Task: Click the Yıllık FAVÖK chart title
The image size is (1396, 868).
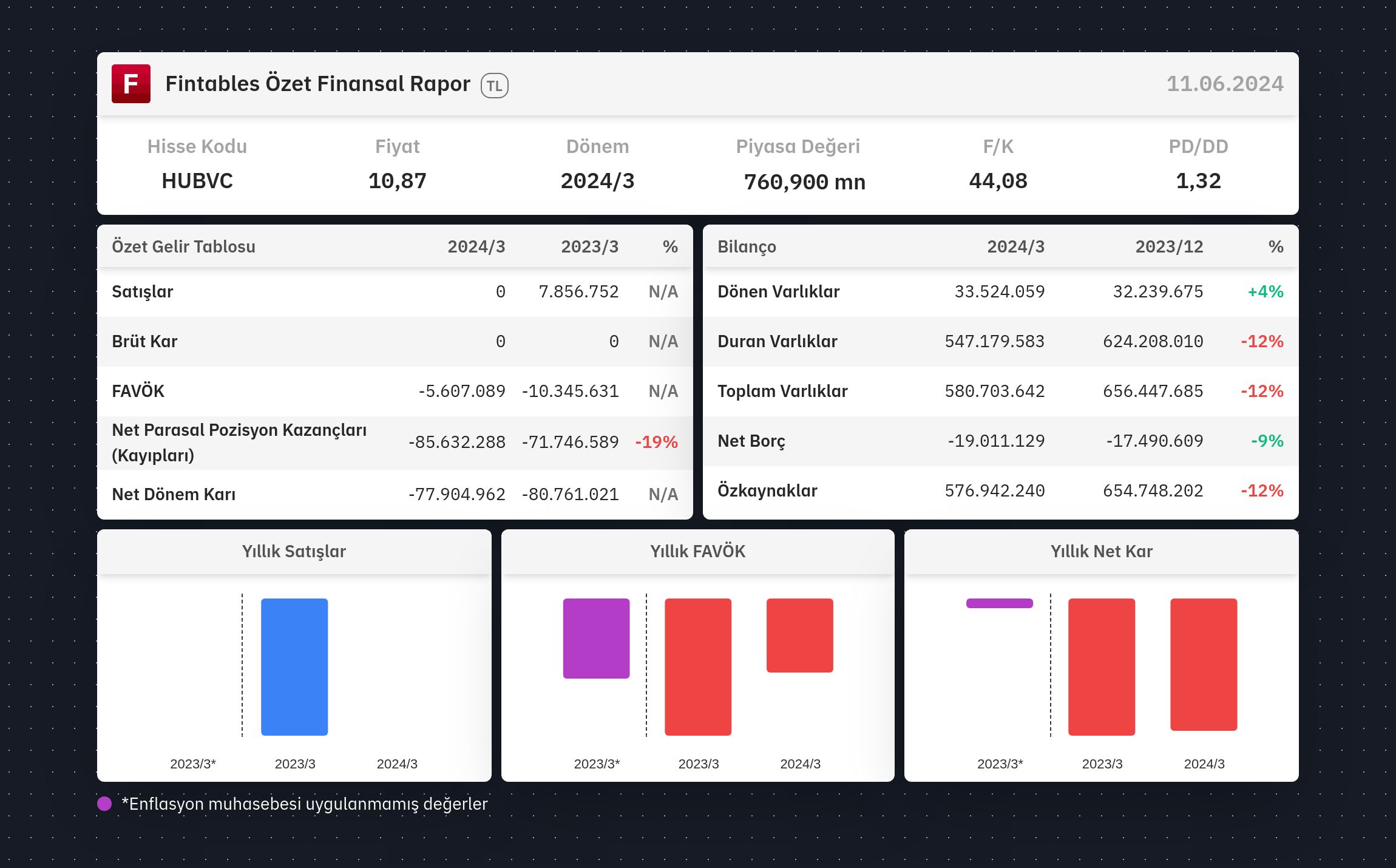Action: (698, 551)
